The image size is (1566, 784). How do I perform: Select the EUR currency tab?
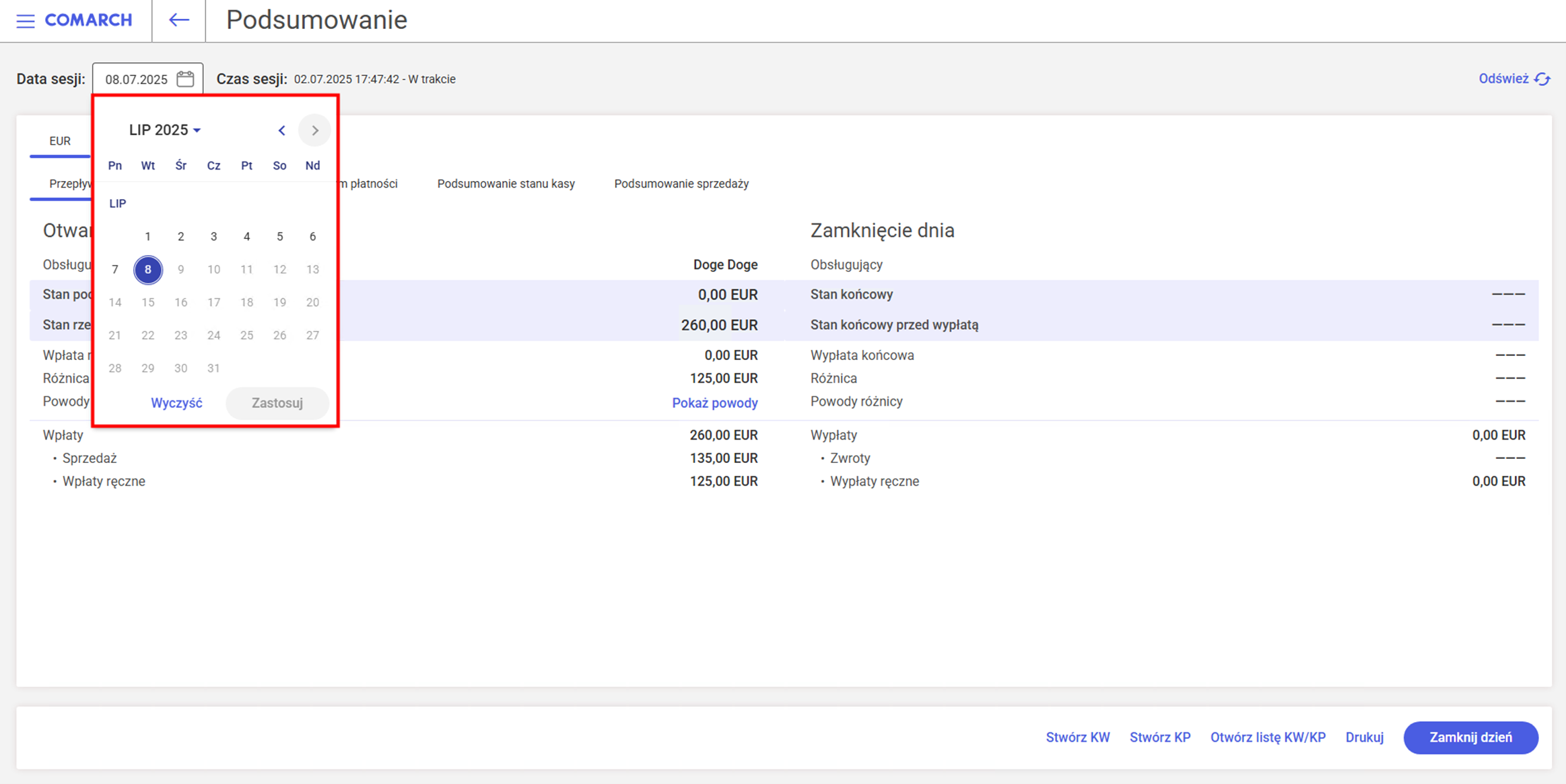[x=60, y=141]
